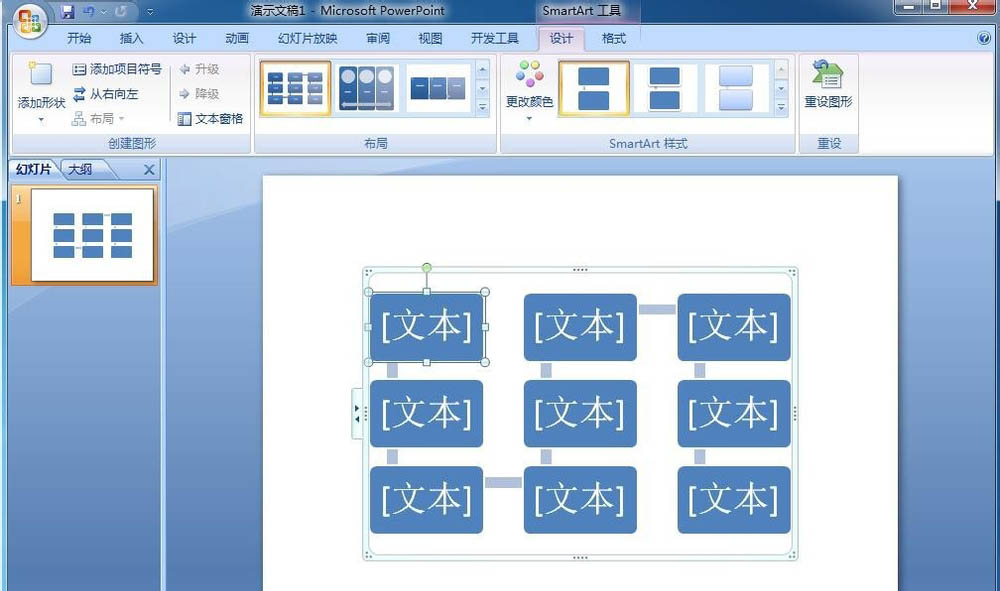Open the 动画 ribbon tab
The height and width of the screenshot is (591, 1000).
[x=237, y=38]
